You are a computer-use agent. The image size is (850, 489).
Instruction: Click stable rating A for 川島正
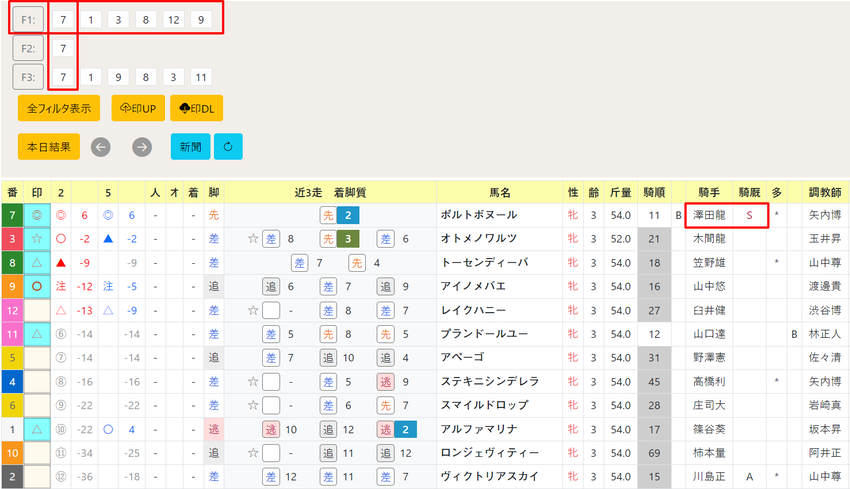tap(750, 477)
